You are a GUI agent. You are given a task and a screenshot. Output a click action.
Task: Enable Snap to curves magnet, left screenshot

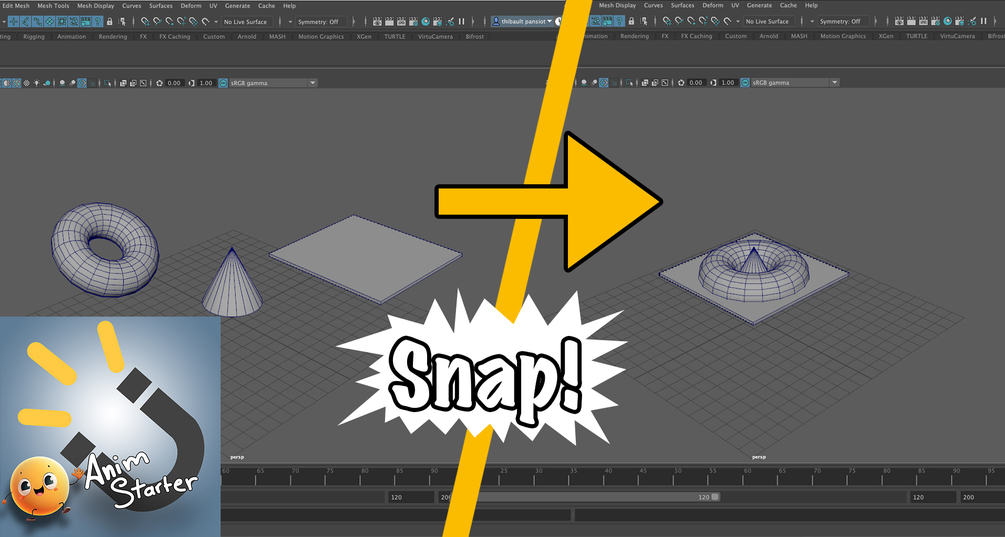pos(157,21)
